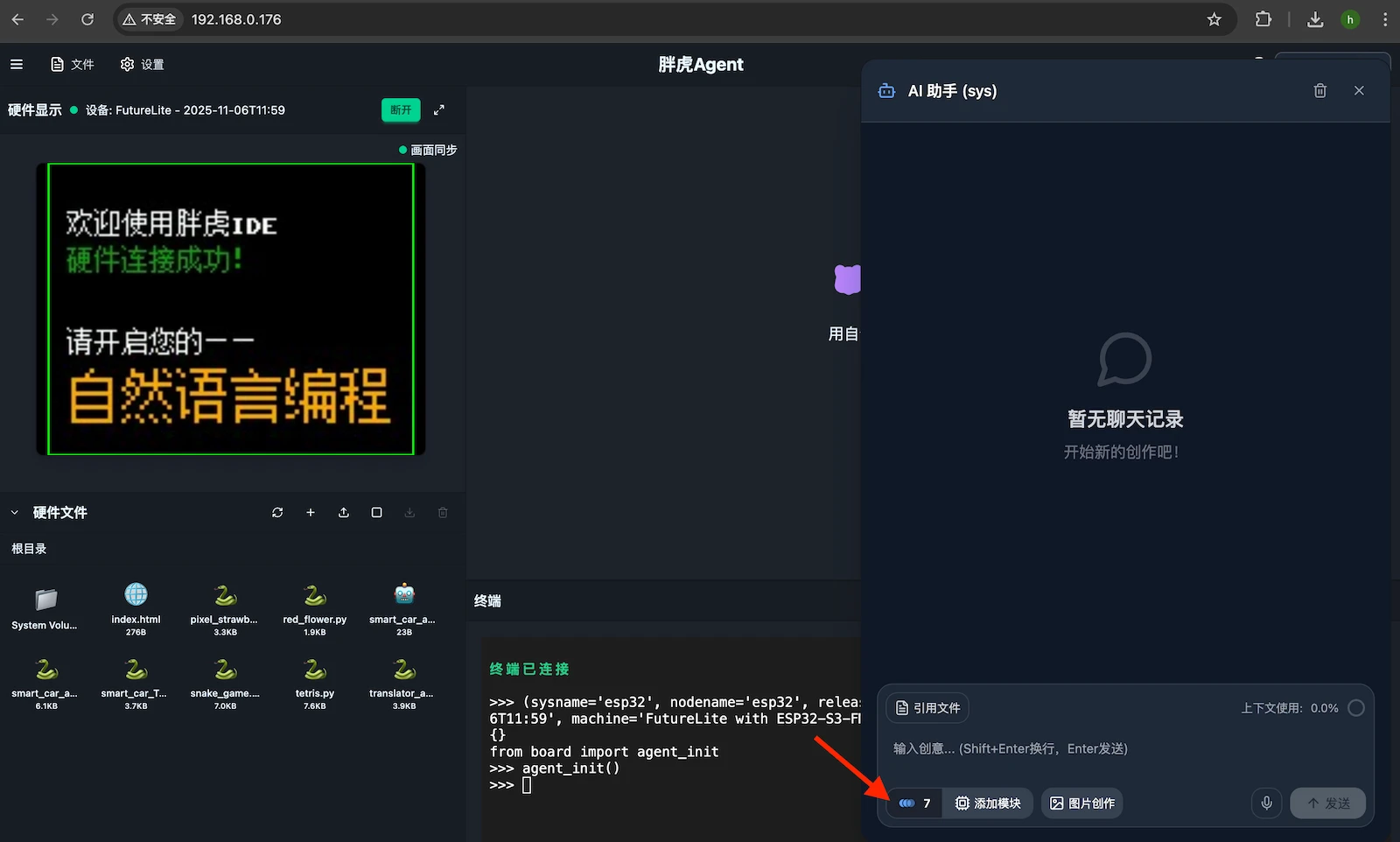1400x842 pixels.
Task: Clear chat history with trash icon
Action: point(1319,91)
